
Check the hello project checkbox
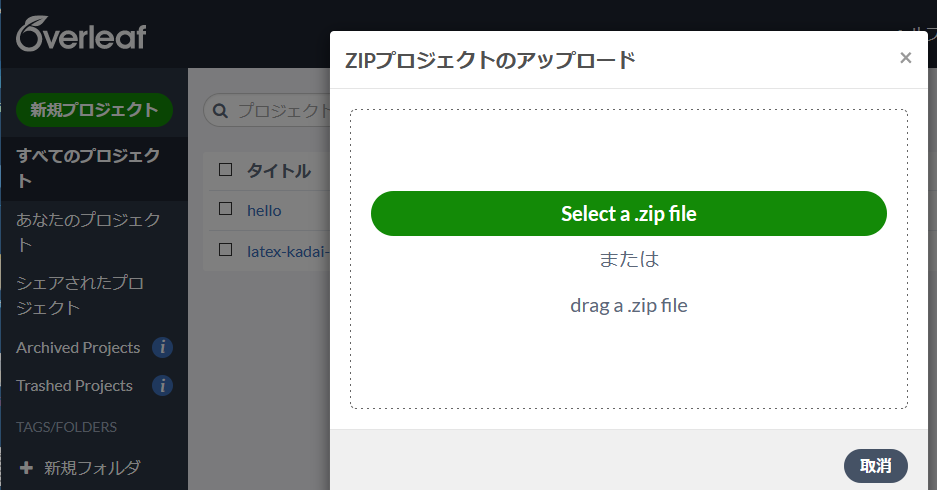coord(225,209)
